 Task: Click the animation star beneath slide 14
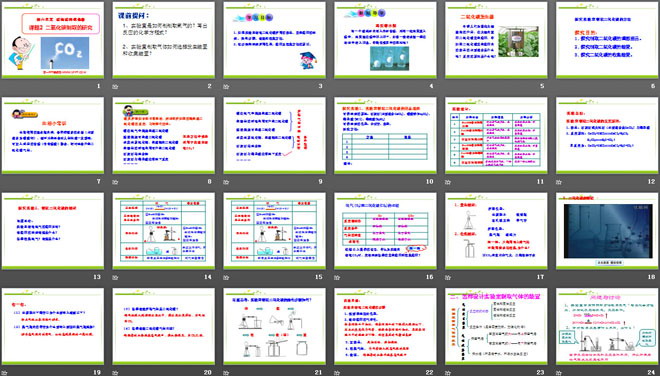[115, 278]
